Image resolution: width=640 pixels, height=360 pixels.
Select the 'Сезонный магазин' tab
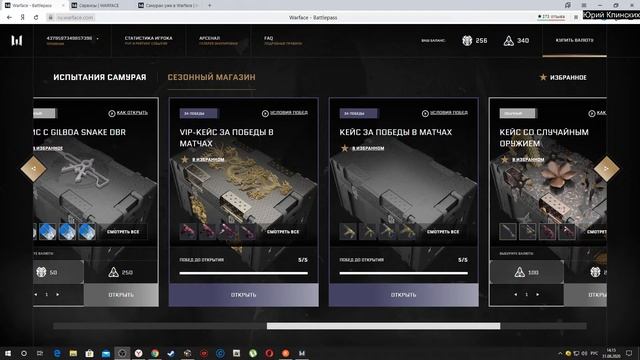(211, 77)
